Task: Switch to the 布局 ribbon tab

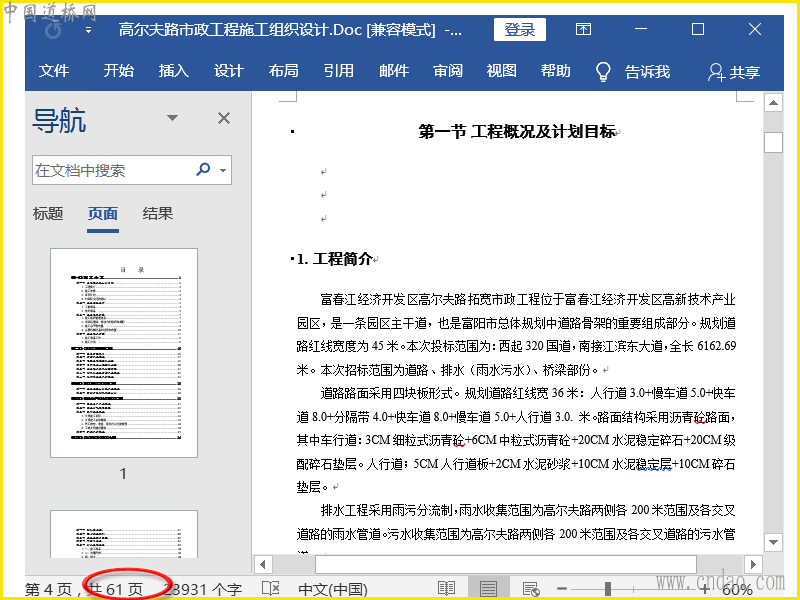Action: 283,70
